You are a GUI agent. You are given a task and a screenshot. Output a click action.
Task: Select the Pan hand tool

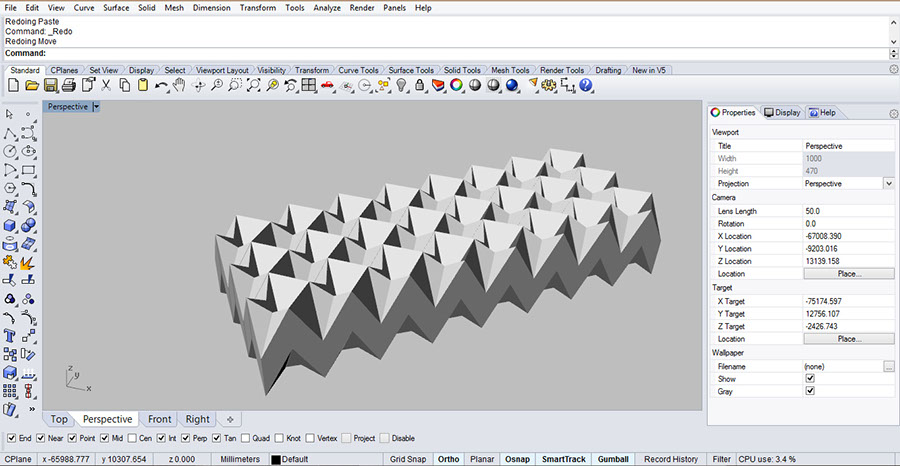(178, 86)
